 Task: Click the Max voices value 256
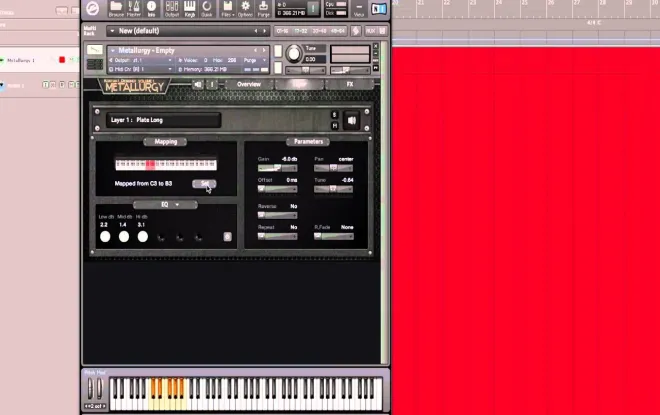pos(232,60)
